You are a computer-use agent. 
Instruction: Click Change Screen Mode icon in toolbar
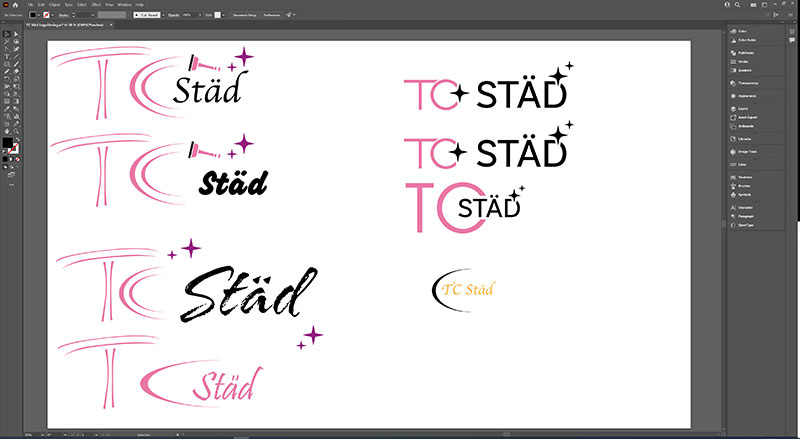tap(11, 174)
